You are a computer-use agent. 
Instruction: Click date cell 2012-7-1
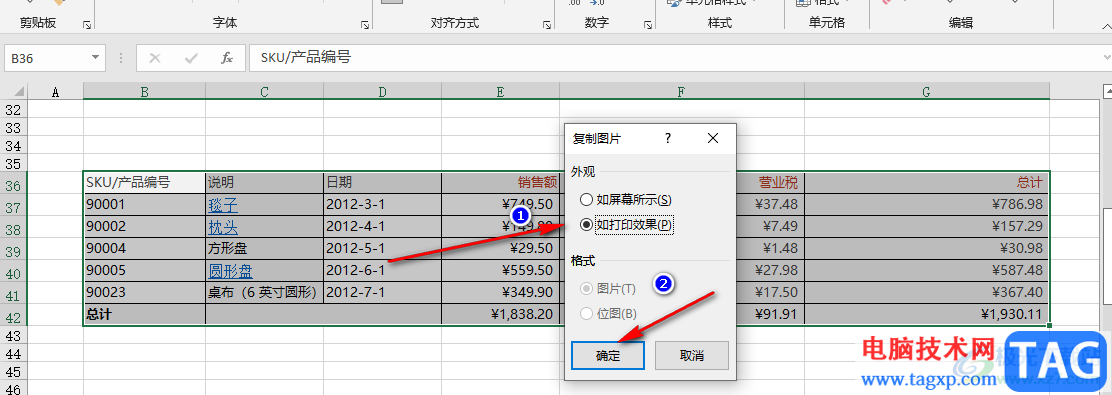point(382,292)
